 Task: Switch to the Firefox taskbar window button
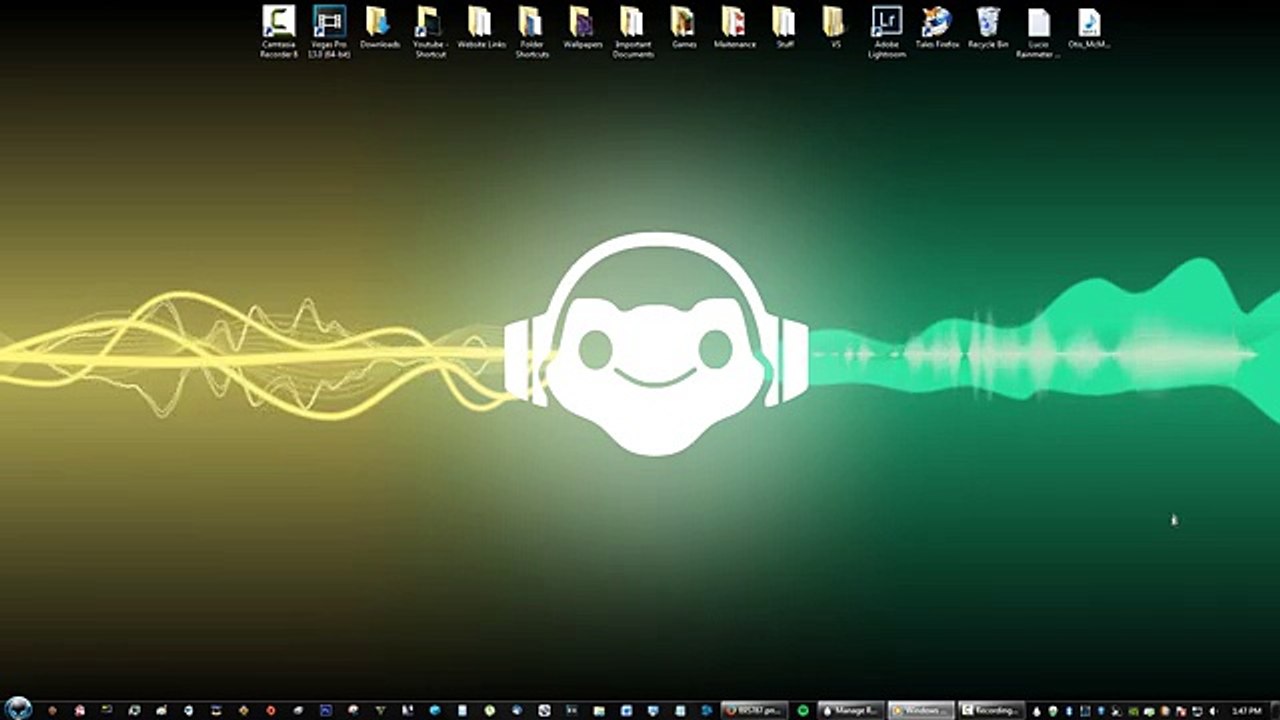[x=754, y=710]
